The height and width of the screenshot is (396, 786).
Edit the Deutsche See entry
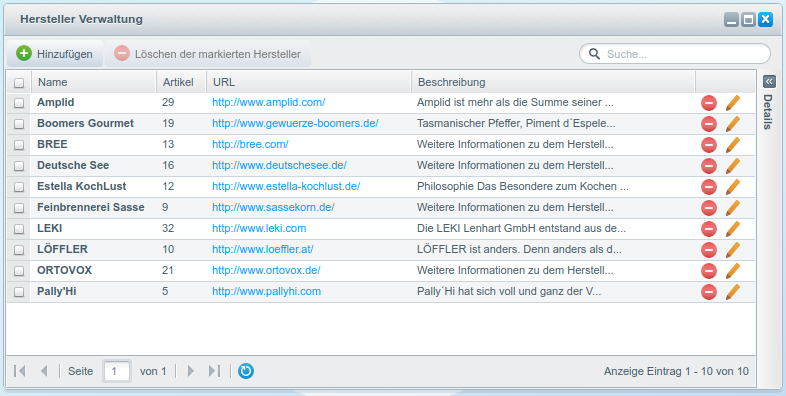coord(733,166)
